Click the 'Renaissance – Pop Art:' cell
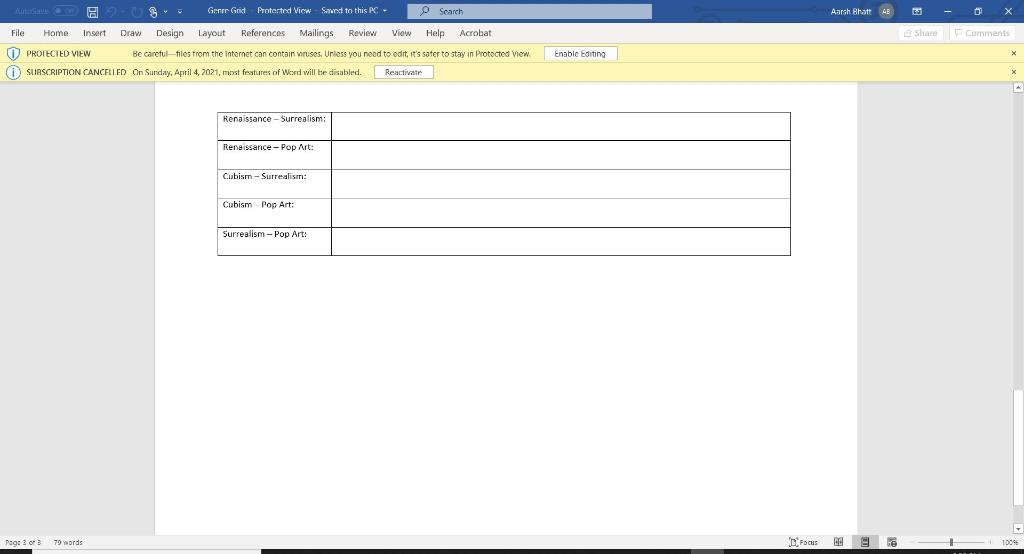 274,155
